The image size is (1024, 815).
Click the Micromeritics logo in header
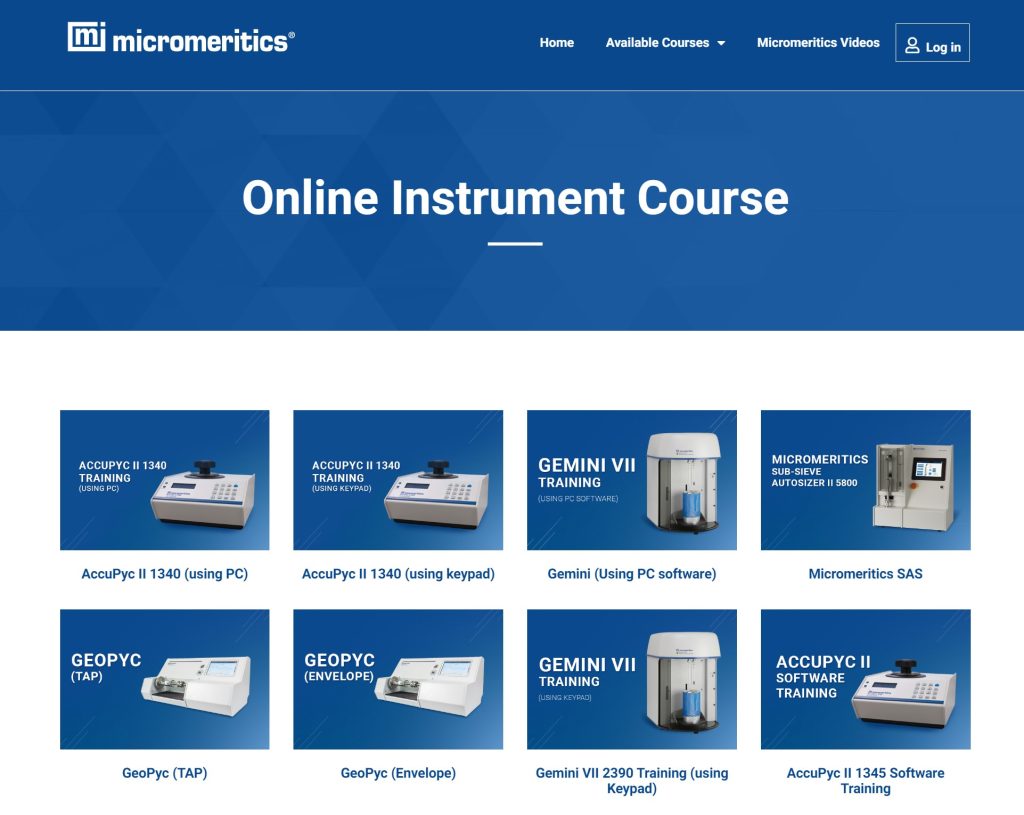coord(181,39)
